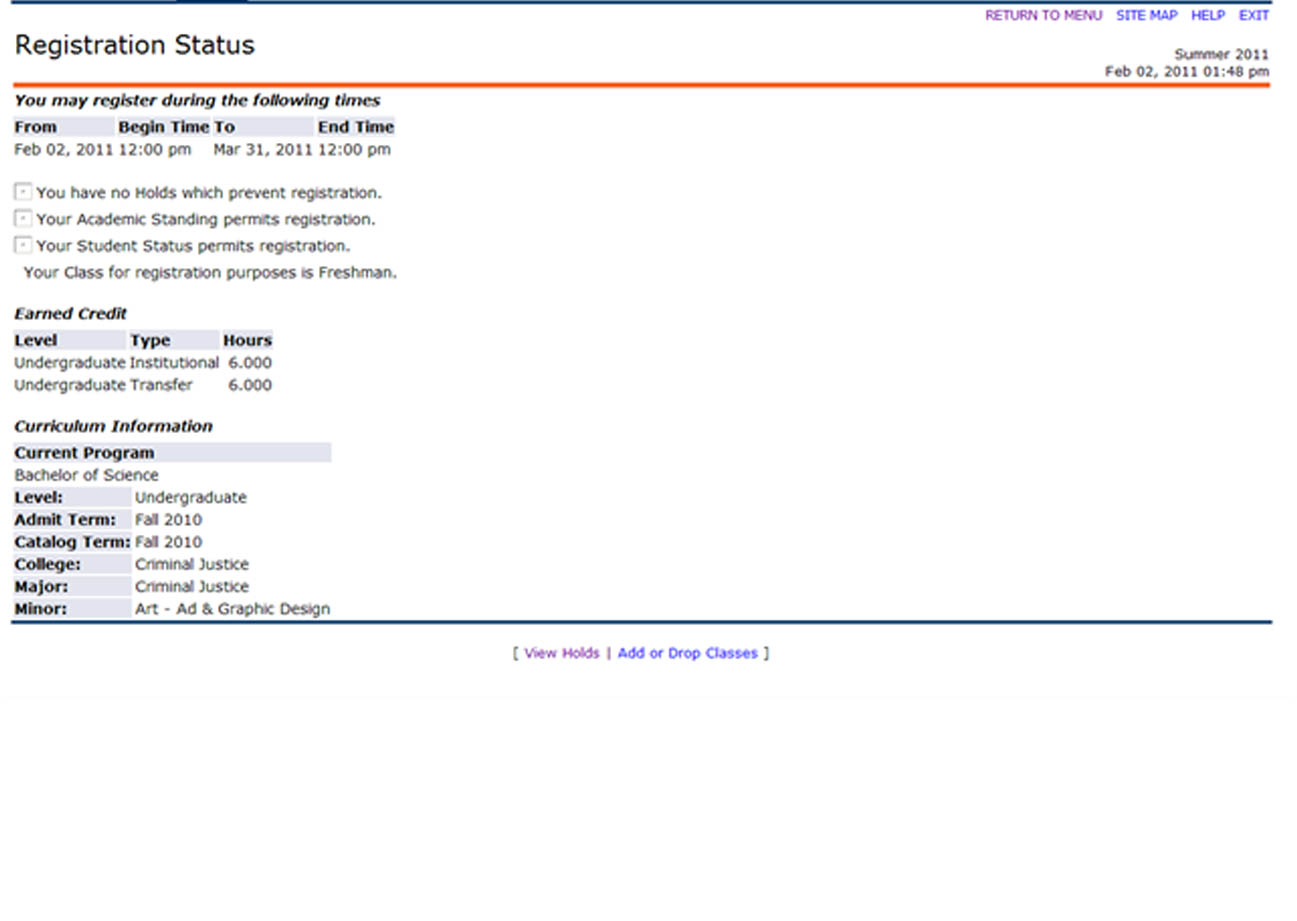Select the Curriculum Information section heading

(113, 426)
